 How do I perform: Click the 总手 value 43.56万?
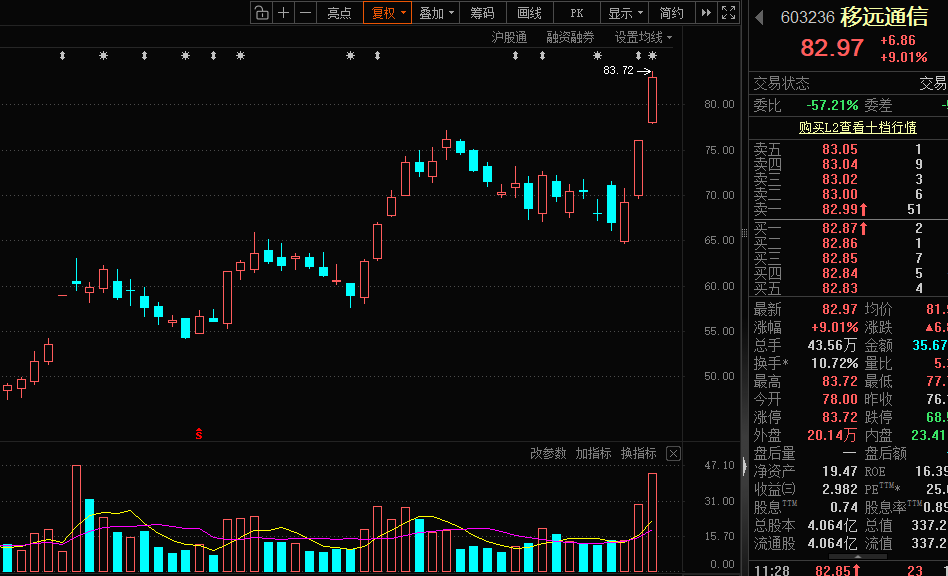point(833,345)
